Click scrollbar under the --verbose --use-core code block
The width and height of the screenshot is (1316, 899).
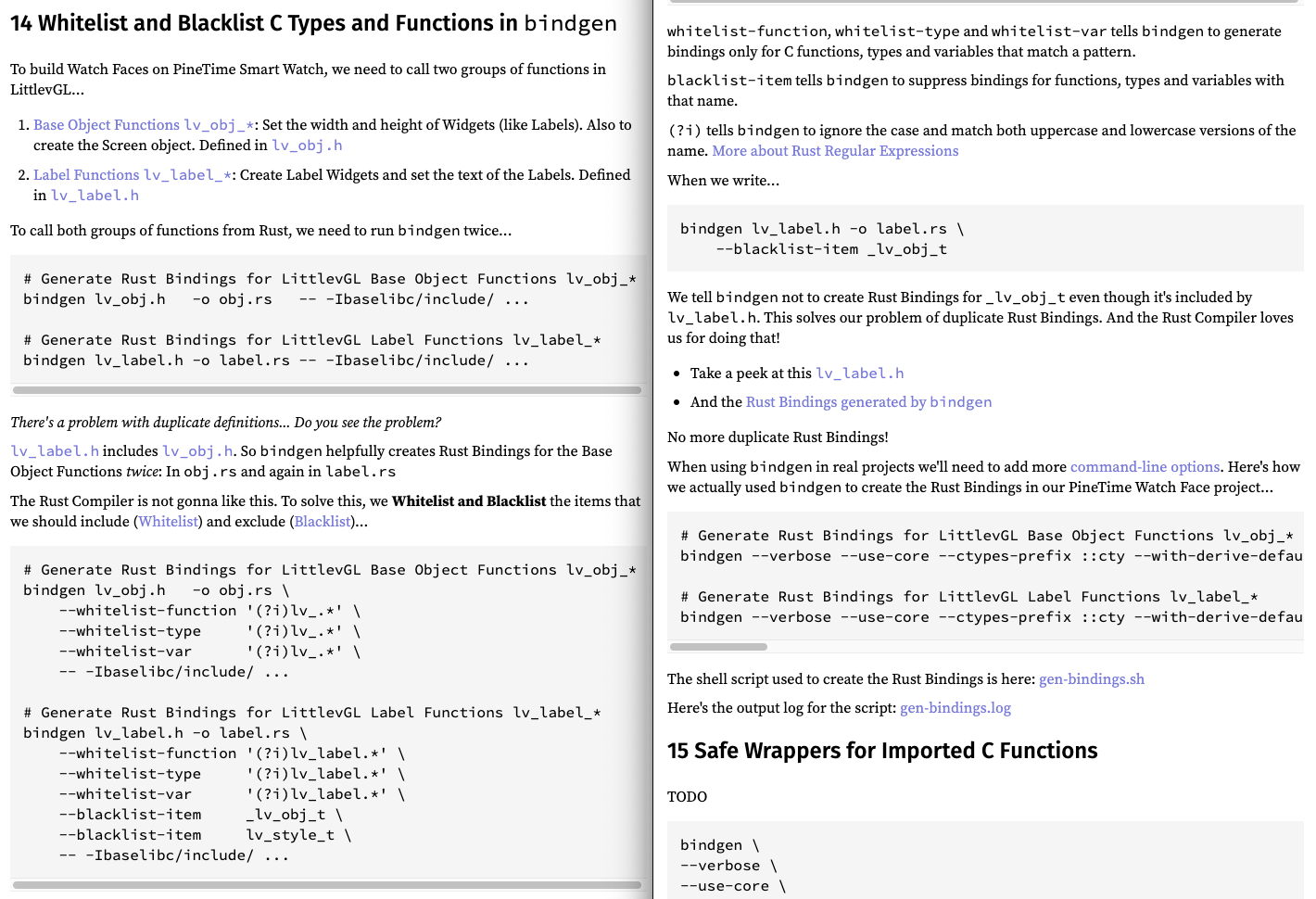(x=718, y=647)
